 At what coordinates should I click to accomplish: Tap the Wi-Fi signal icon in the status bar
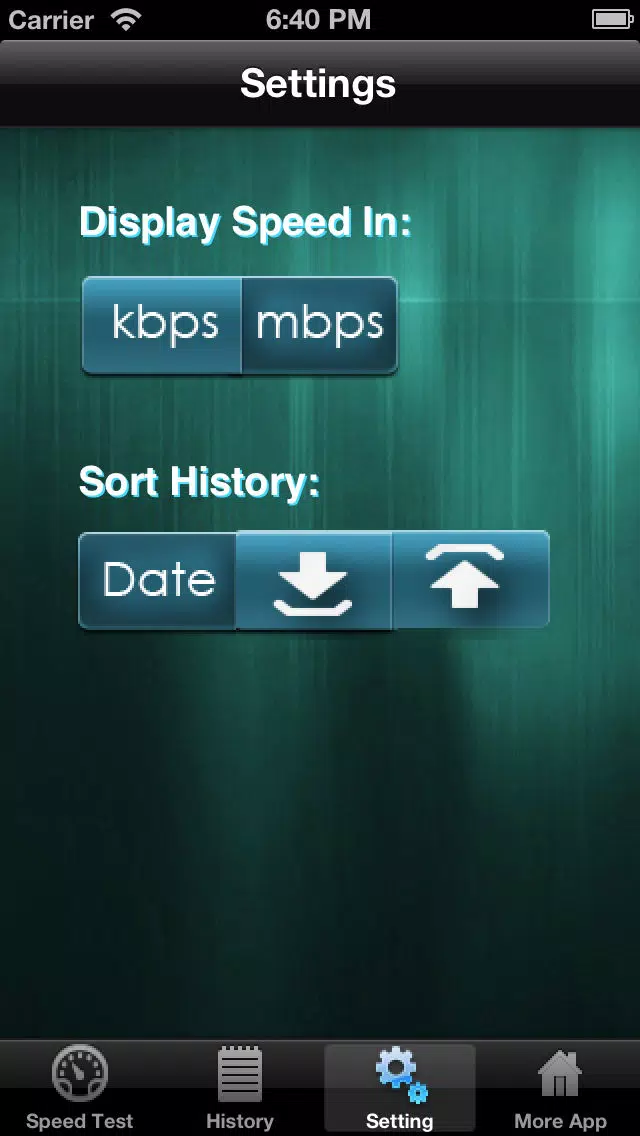(x=127, y=20)
